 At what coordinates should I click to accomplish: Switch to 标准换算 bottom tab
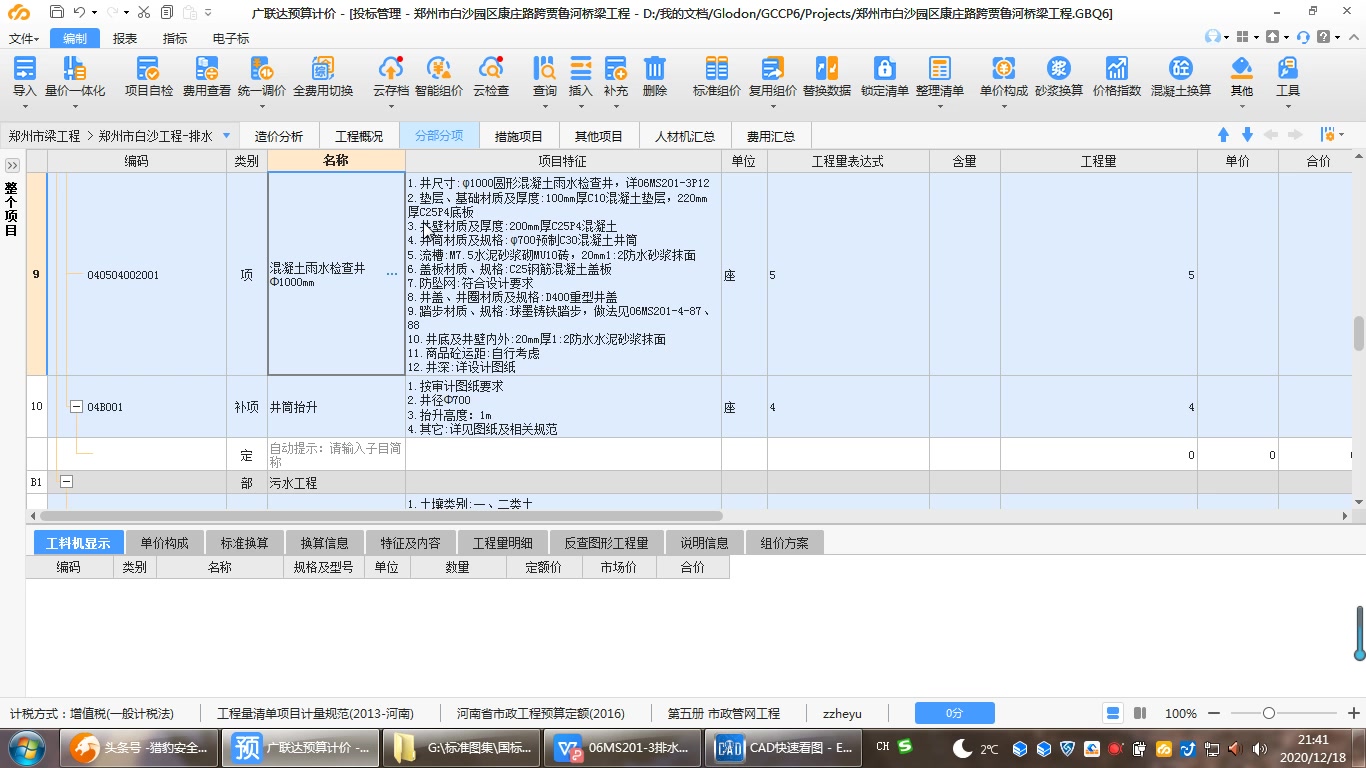[244, 543]
